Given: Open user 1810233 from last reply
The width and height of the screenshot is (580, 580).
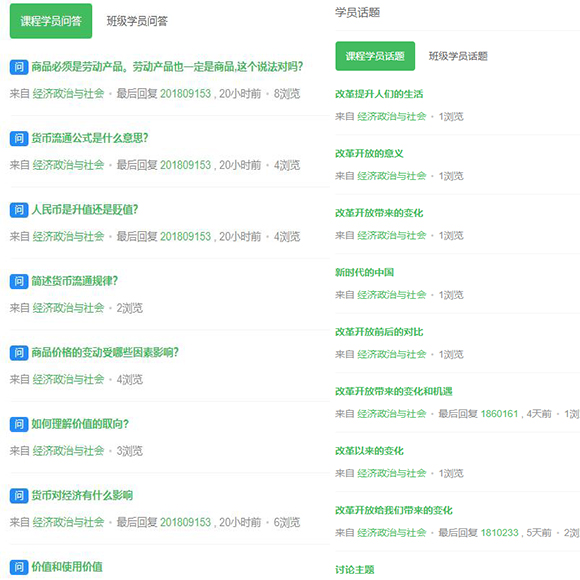Looking at the screenshot, I should 499,533.
